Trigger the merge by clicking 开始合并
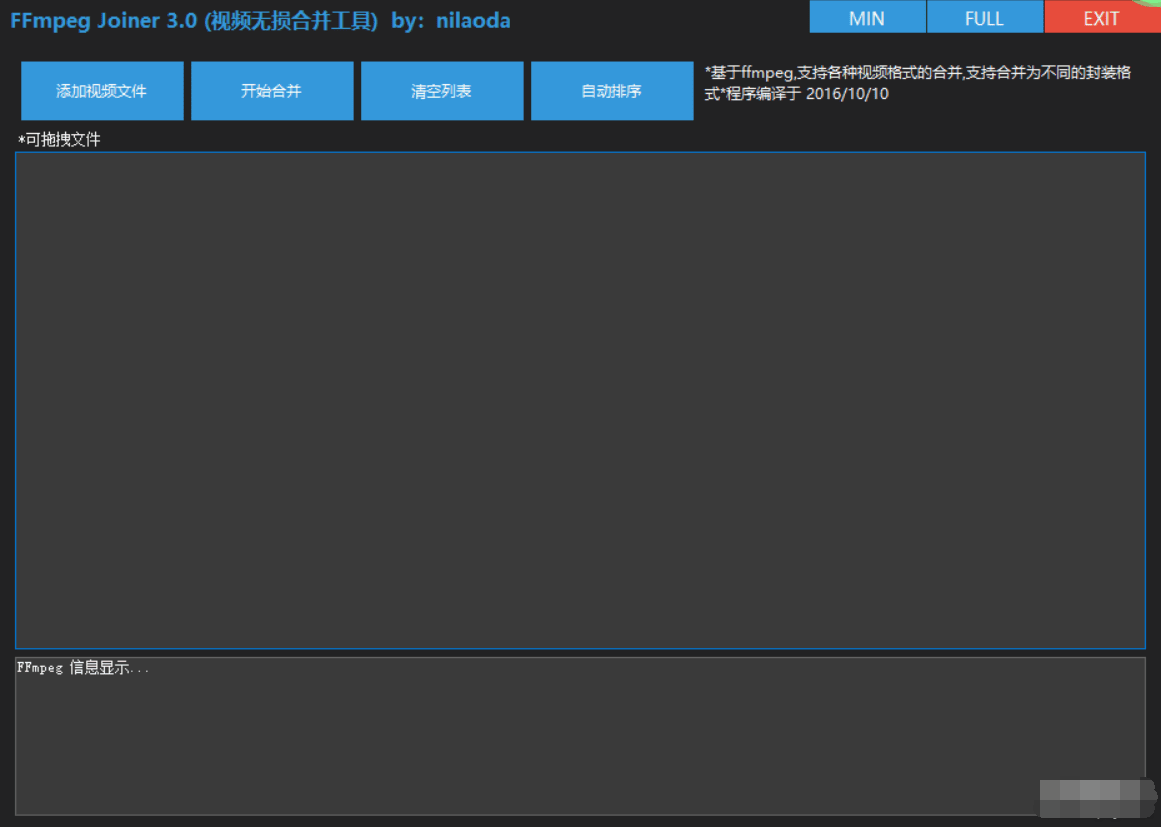Viewport: 1162px width, 827px height. pos(271,90)
